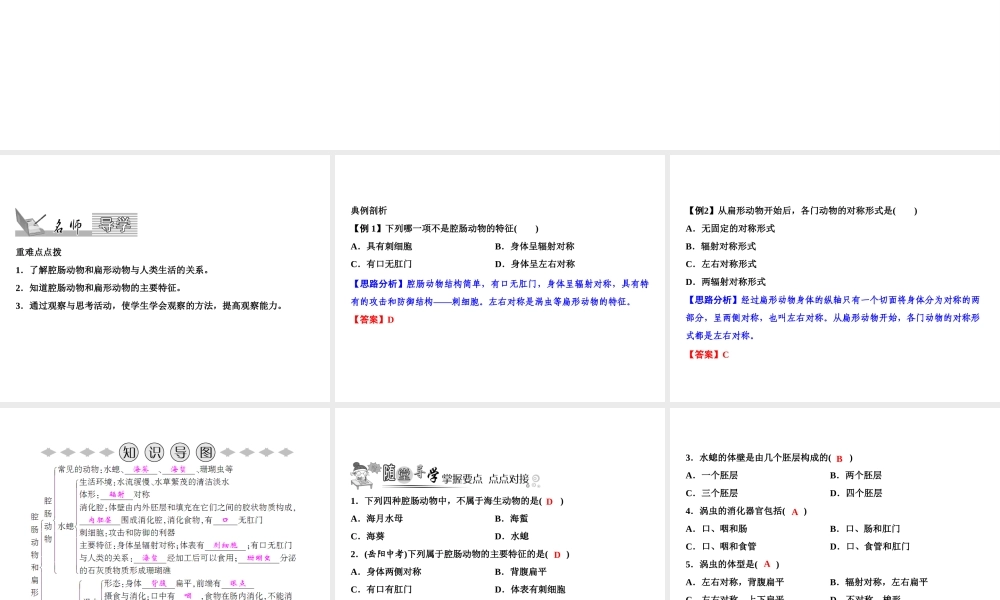Click the 主要特征:身体呈辐射对称 line
This screenshot has width=1000, height=600.
coord(185,545)
